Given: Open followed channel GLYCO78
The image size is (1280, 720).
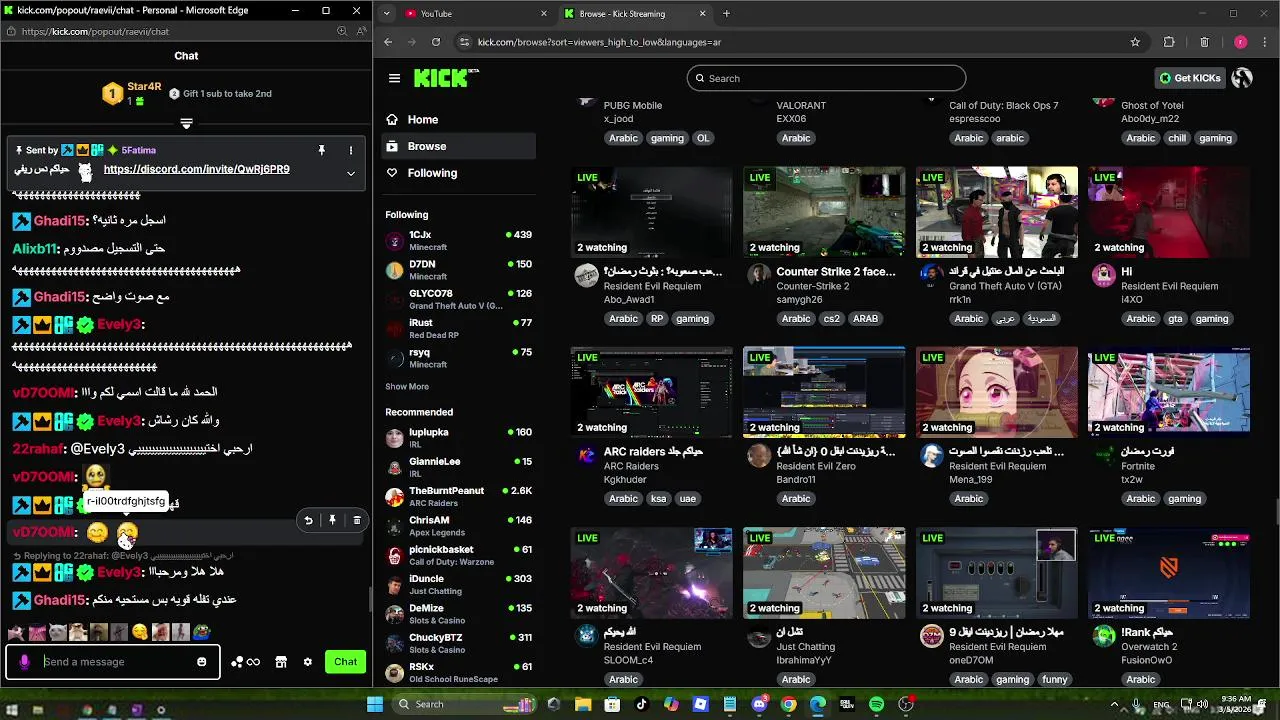Looking at the screenshot, I should [459, 299].
